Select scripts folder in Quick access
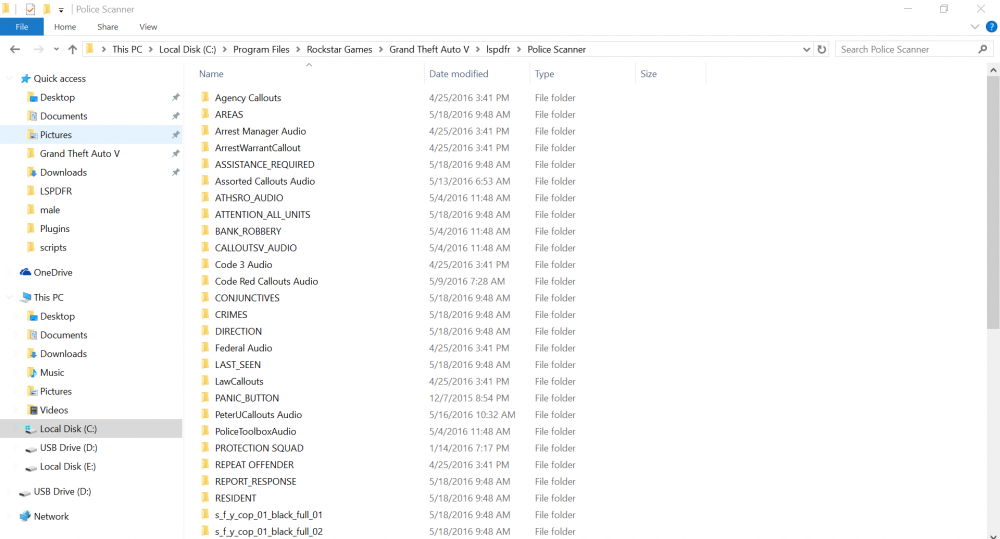Screen dimensions: 1000x539 pyautogui.click(x=53, y=247)
